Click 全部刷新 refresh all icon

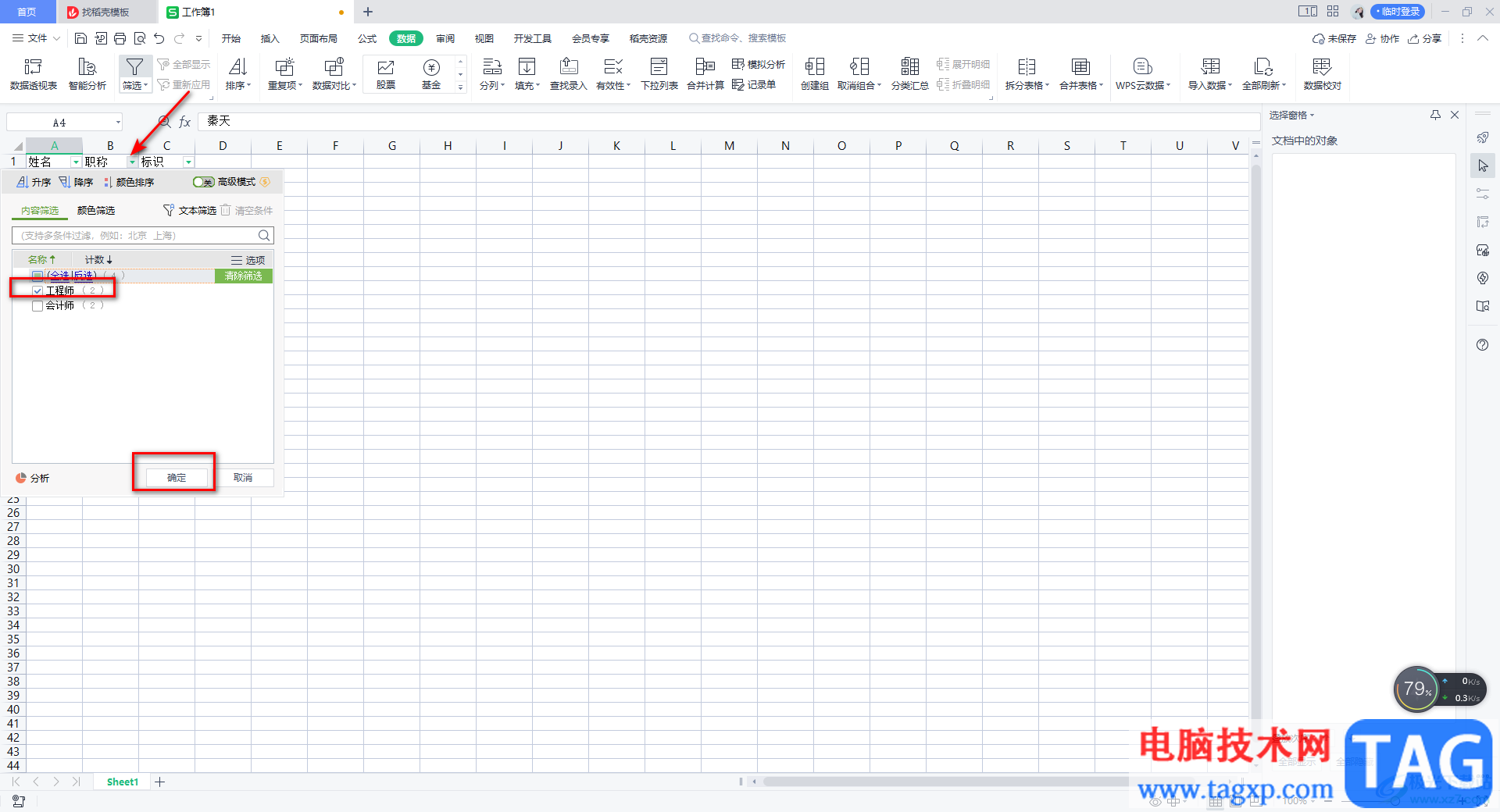pos(1263,67)
